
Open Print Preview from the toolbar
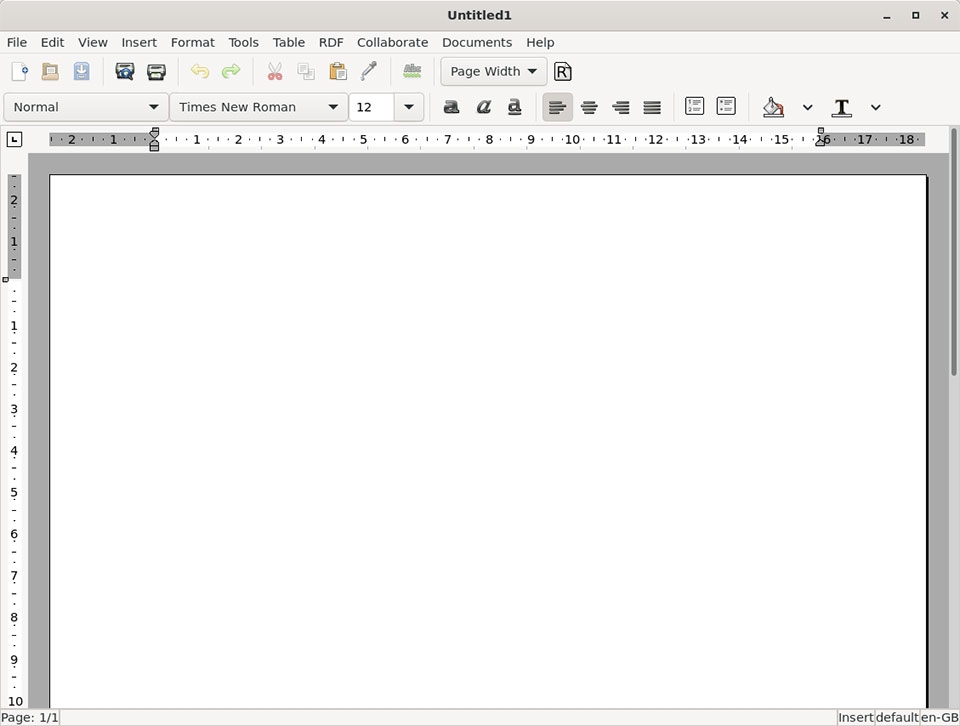tap(125, 71)
